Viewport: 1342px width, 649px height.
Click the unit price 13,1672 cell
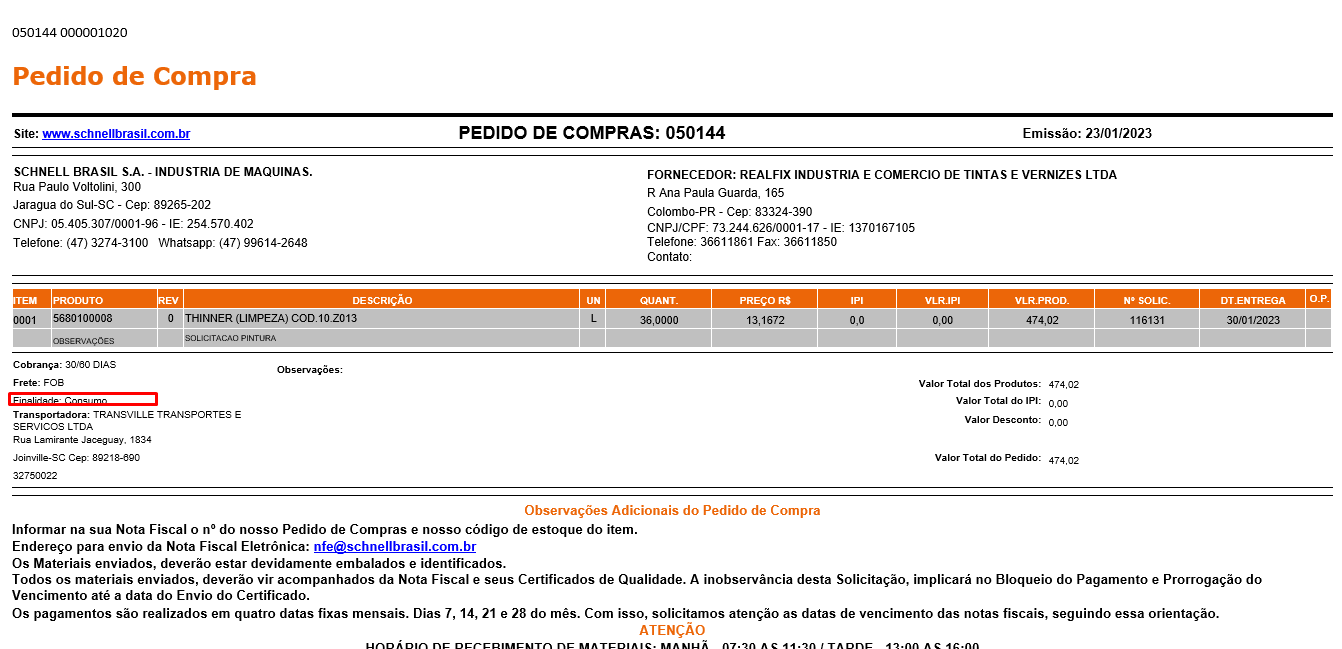point(765,320)
